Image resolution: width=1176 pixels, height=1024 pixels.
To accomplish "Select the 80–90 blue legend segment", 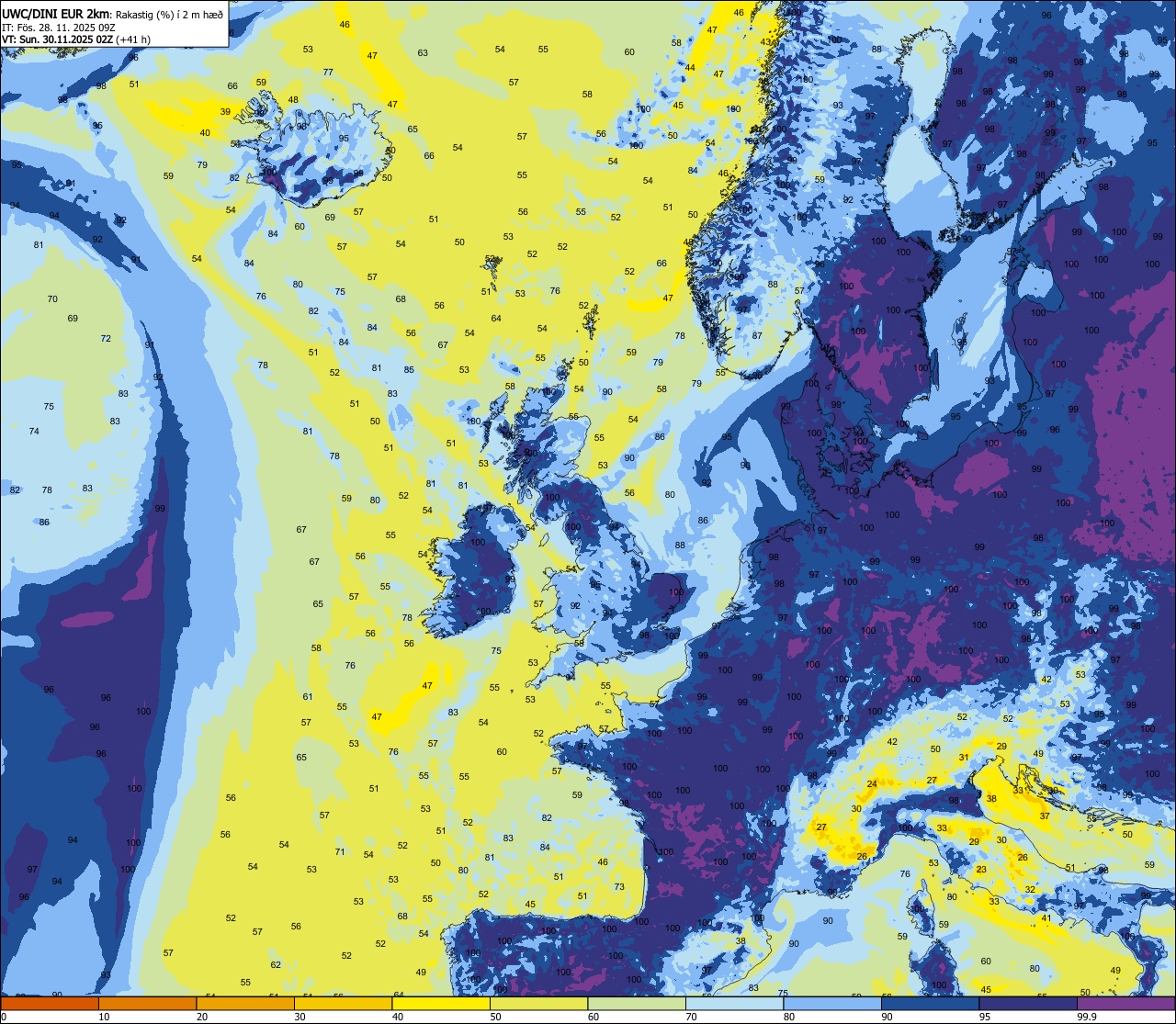I will click(x=832, y=1003).
